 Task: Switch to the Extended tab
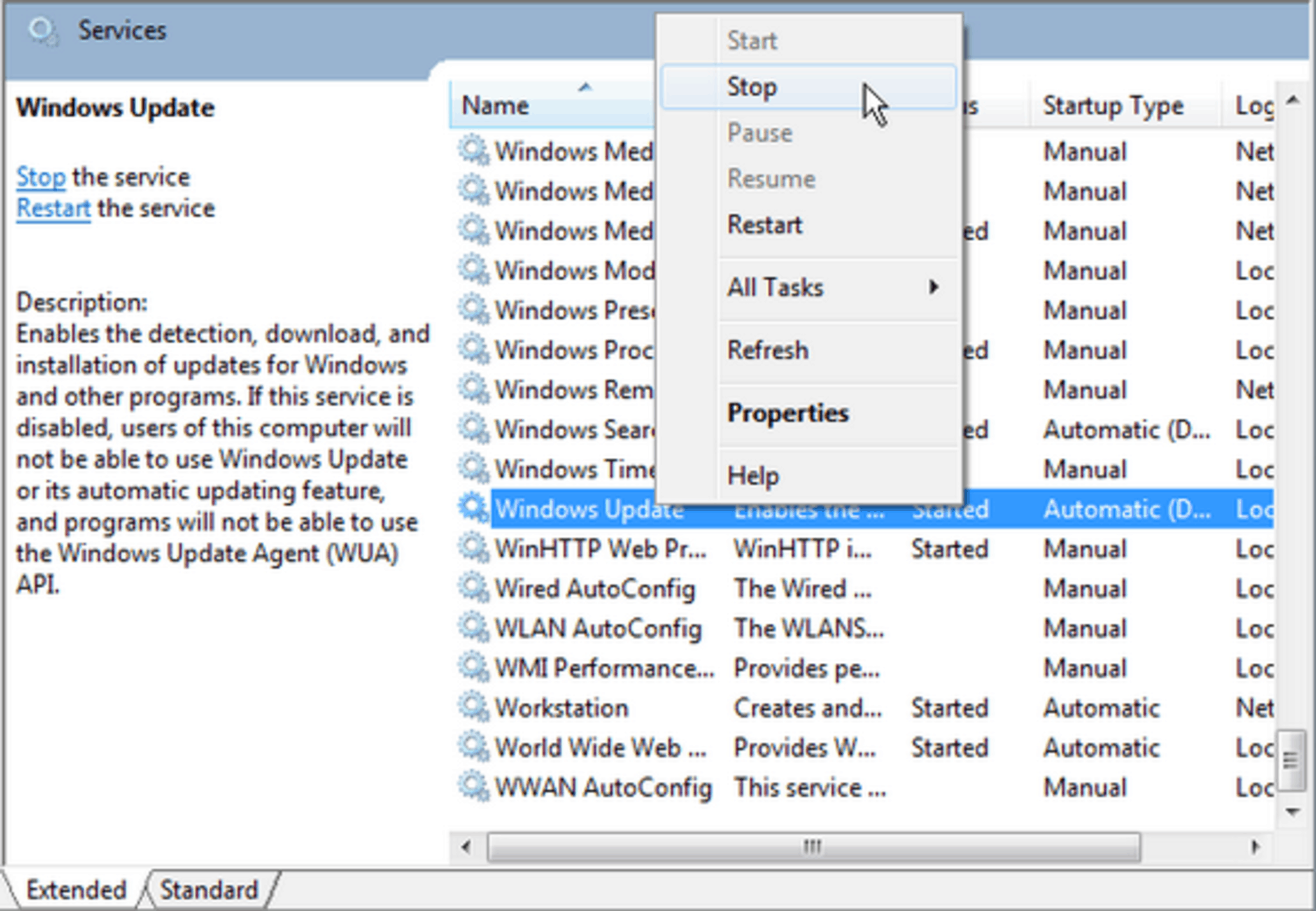tap(76, 890)
